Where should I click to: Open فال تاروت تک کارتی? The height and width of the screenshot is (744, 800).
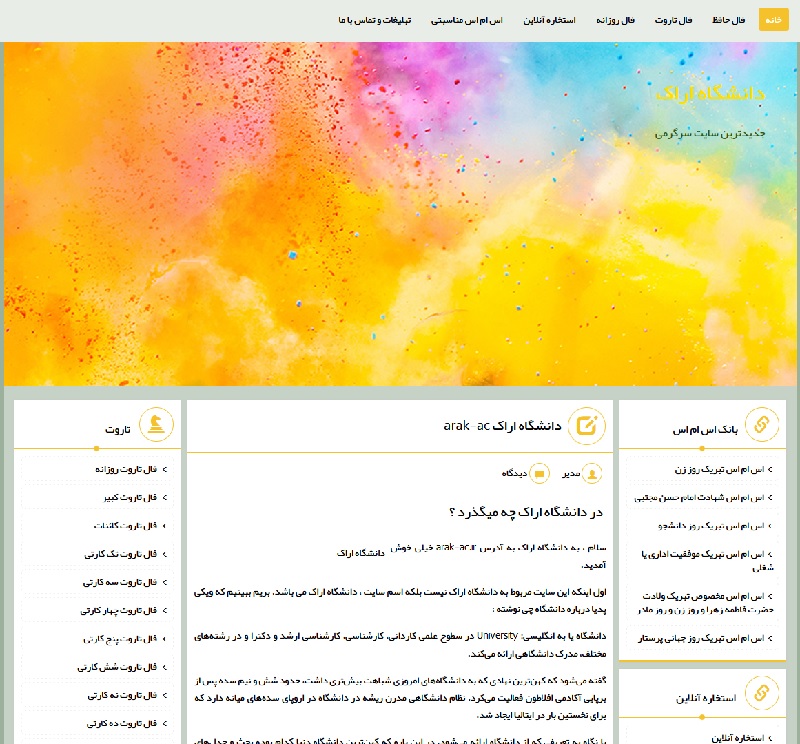pos(120,554)
